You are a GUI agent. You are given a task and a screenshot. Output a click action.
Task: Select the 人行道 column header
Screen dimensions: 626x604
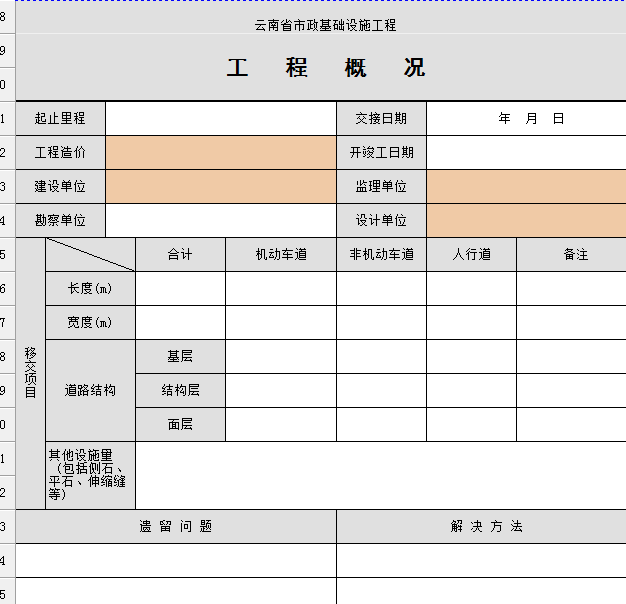coord(471,254)
